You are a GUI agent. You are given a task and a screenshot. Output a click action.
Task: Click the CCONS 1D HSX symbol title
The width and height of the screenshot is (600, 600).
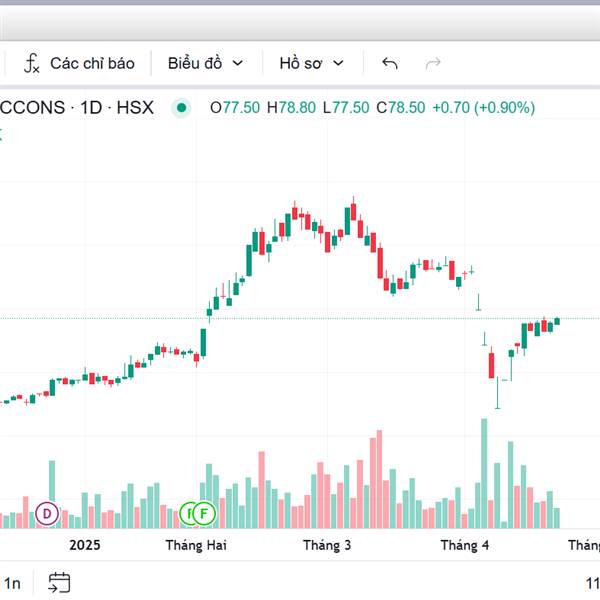coord(77,108)
